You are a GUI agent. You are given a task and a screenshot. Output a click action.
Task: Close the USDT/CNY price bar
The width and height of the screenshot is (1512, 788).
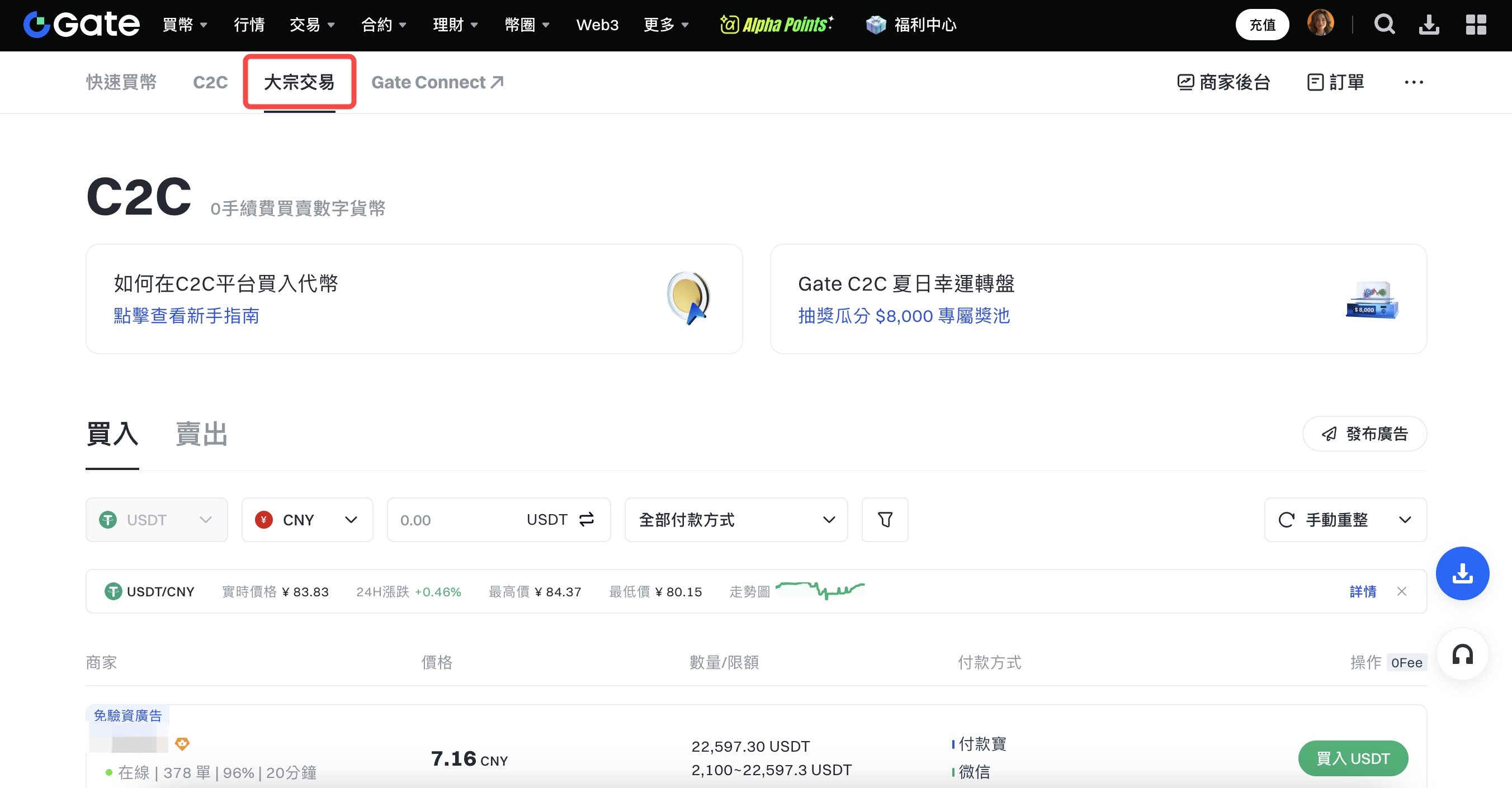pyautogui.click(x=1402, y=591)
